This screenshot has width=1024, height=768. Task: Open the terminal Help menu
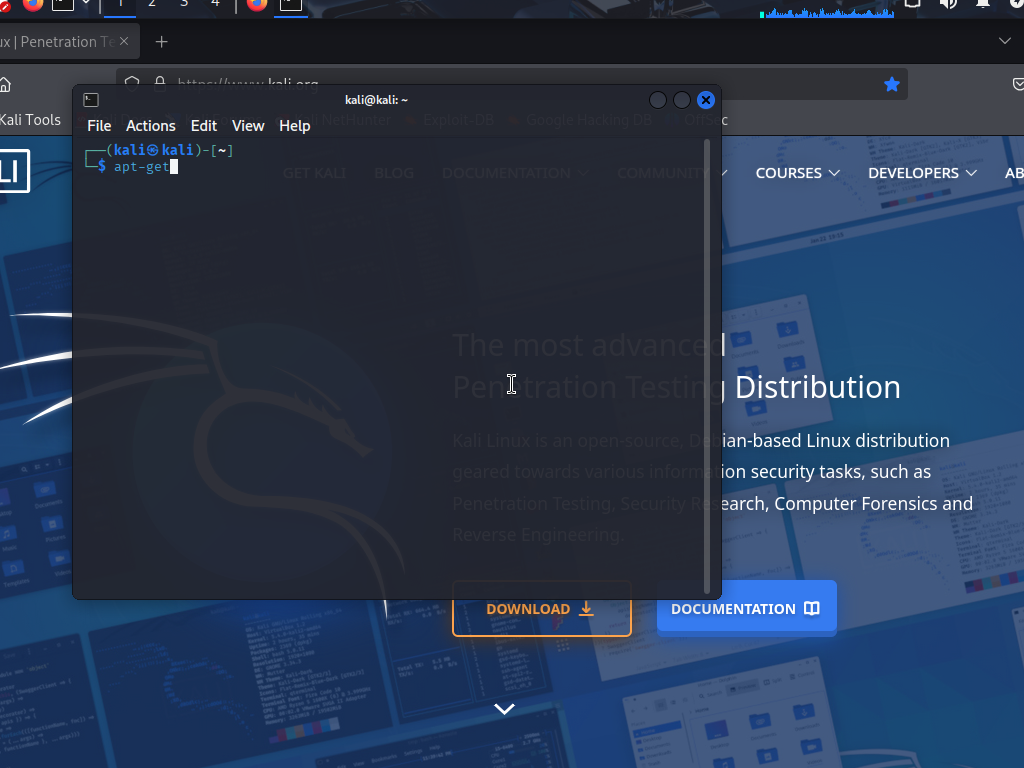tap(295, 126)
